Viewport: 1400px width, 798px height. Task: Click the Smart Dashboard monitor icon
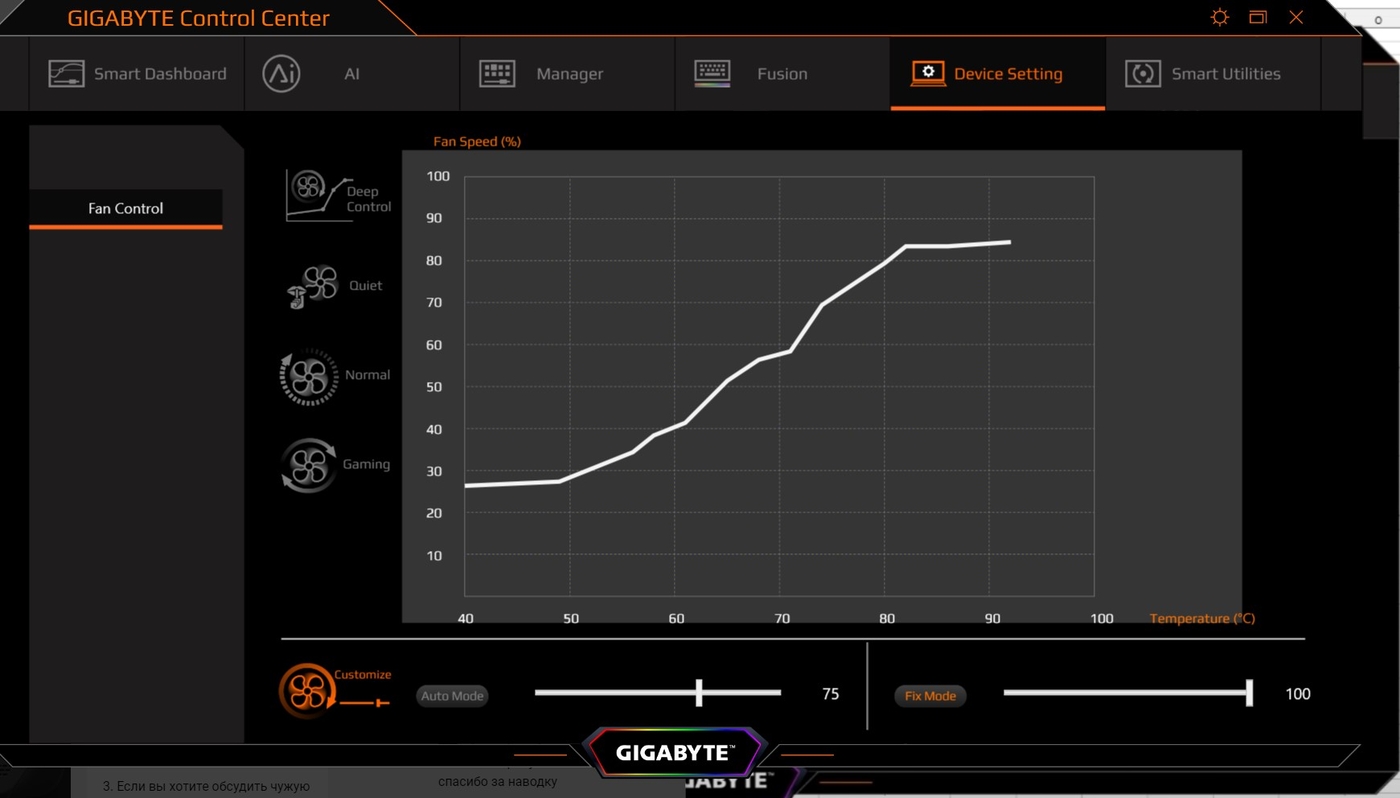[x=66, y=74]
